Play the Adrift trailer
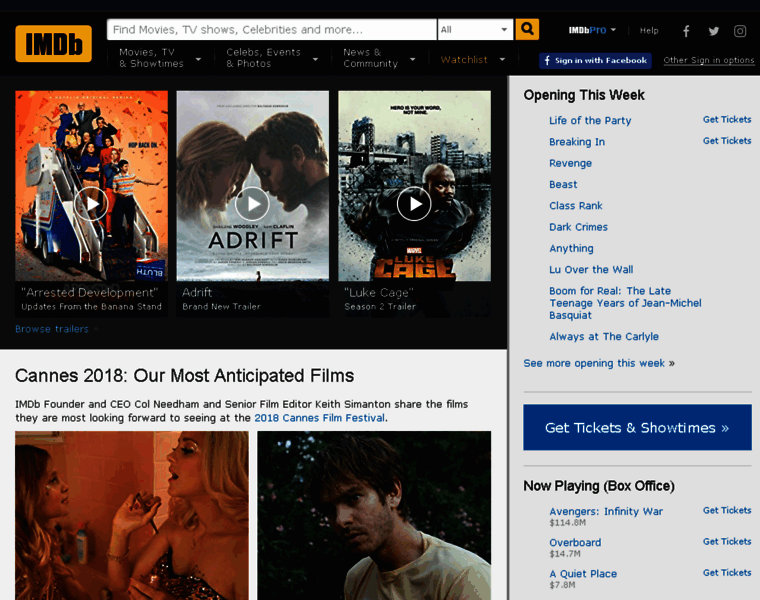760x600 pixels. 252,204
